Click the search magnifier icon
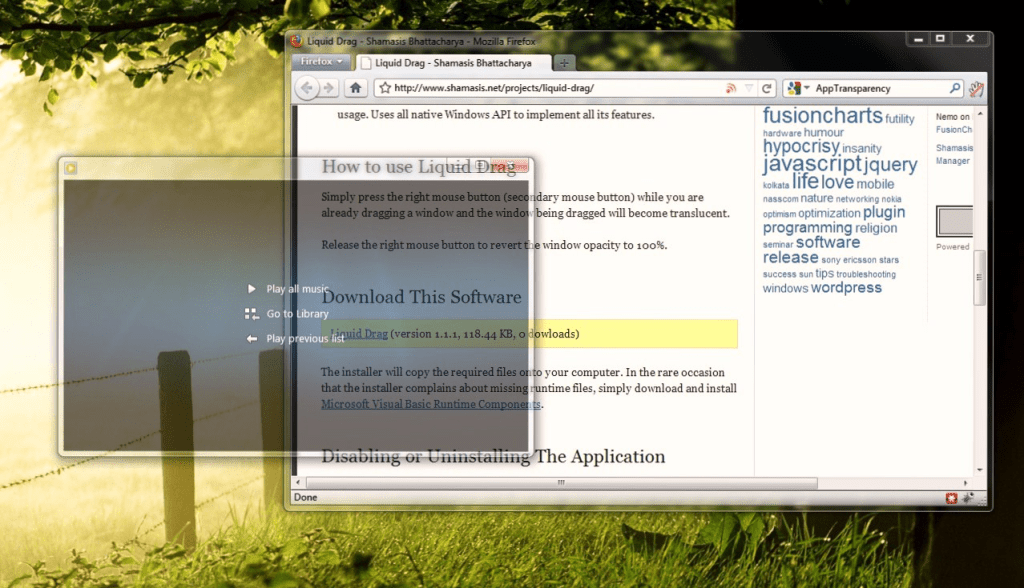The height and width of the screenshot is (588, 1024). 955,88
